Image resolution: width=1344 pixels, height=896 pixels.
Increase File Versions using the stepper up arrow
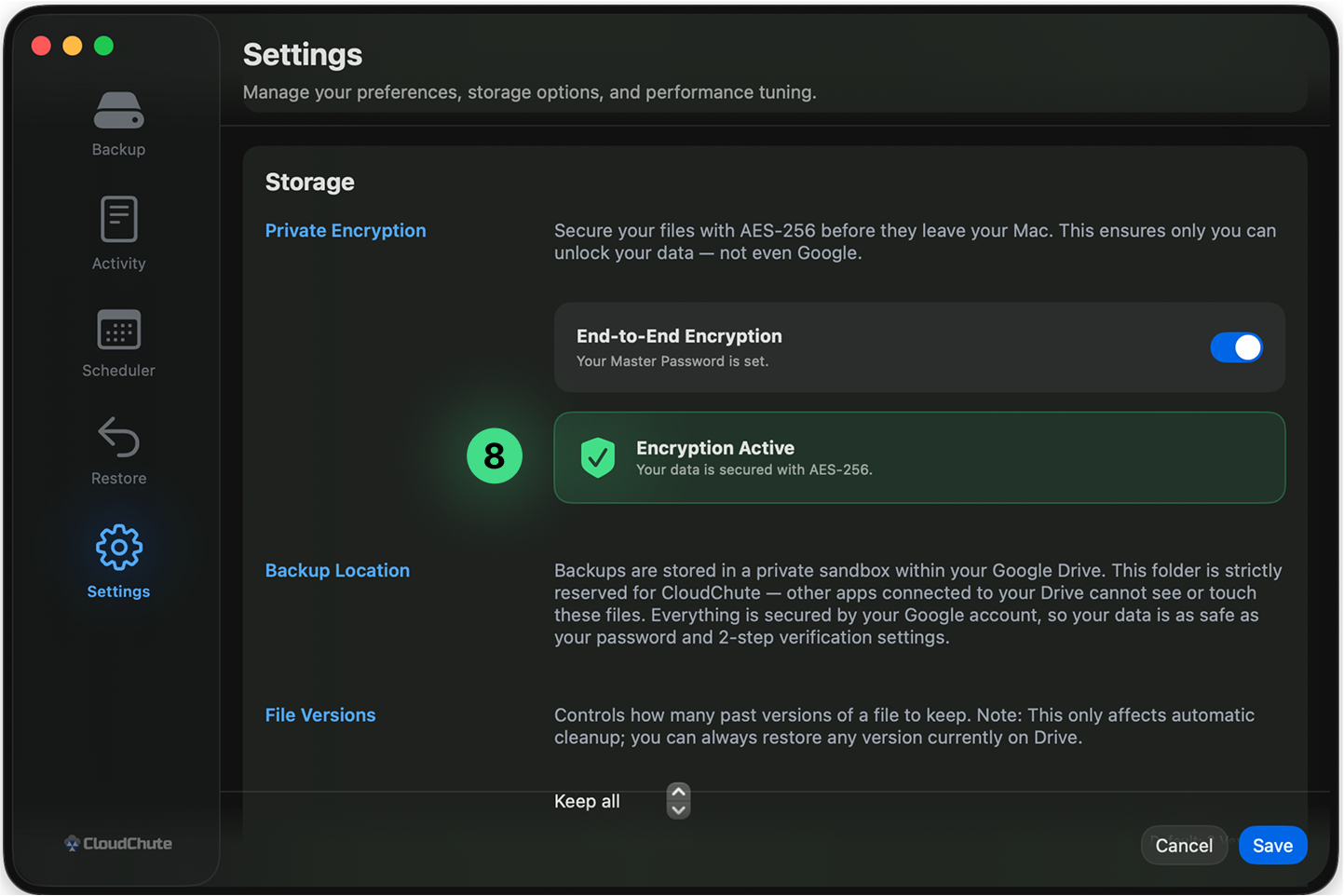(x=679, y=791)
